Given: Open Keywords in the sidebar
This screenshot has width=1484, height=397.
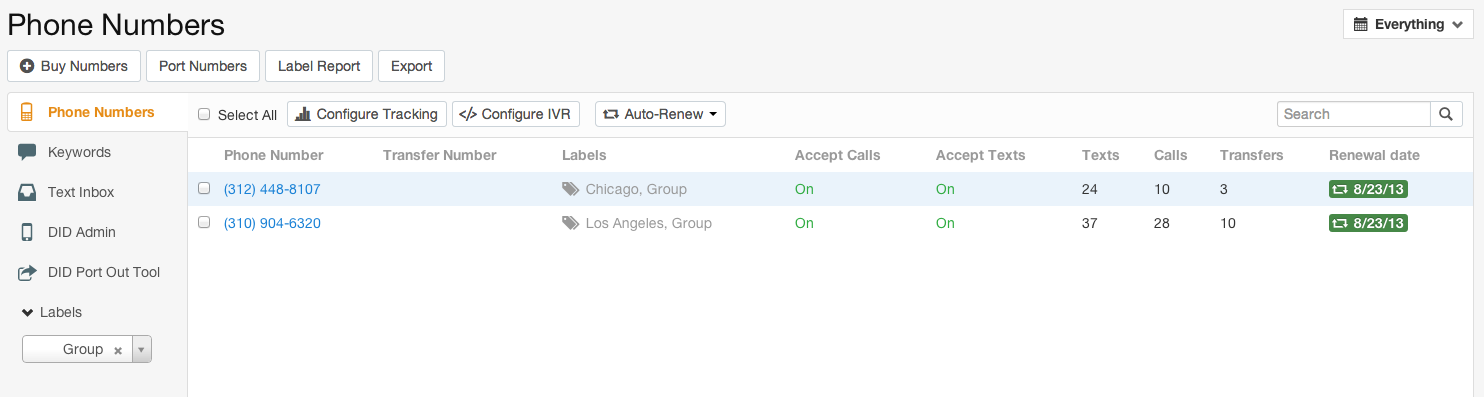Looking at the screenshot, I should [x=79, y=152].
